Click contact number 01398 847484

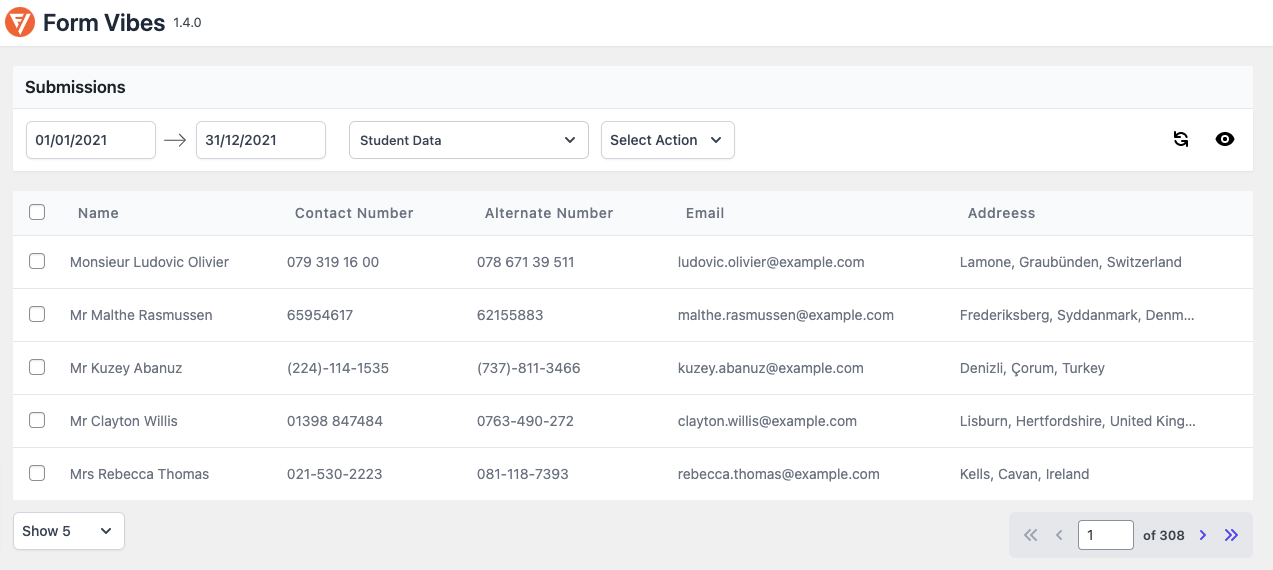[x=335, y=421]
